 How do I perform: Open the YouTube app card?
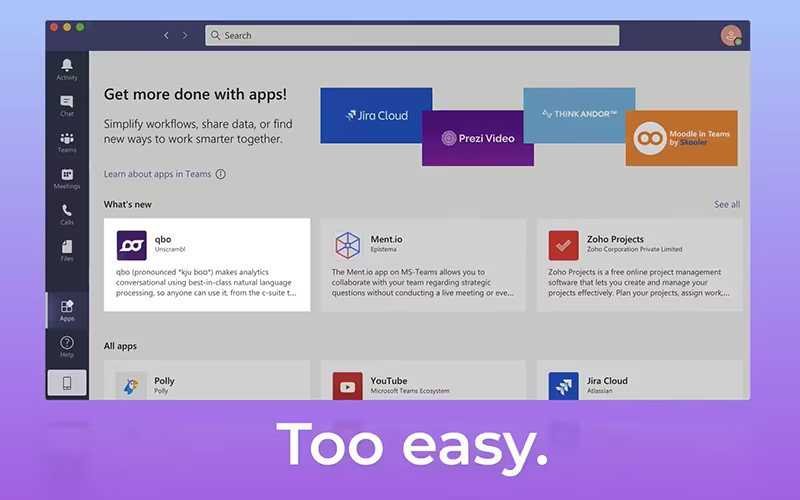(423, 380)
